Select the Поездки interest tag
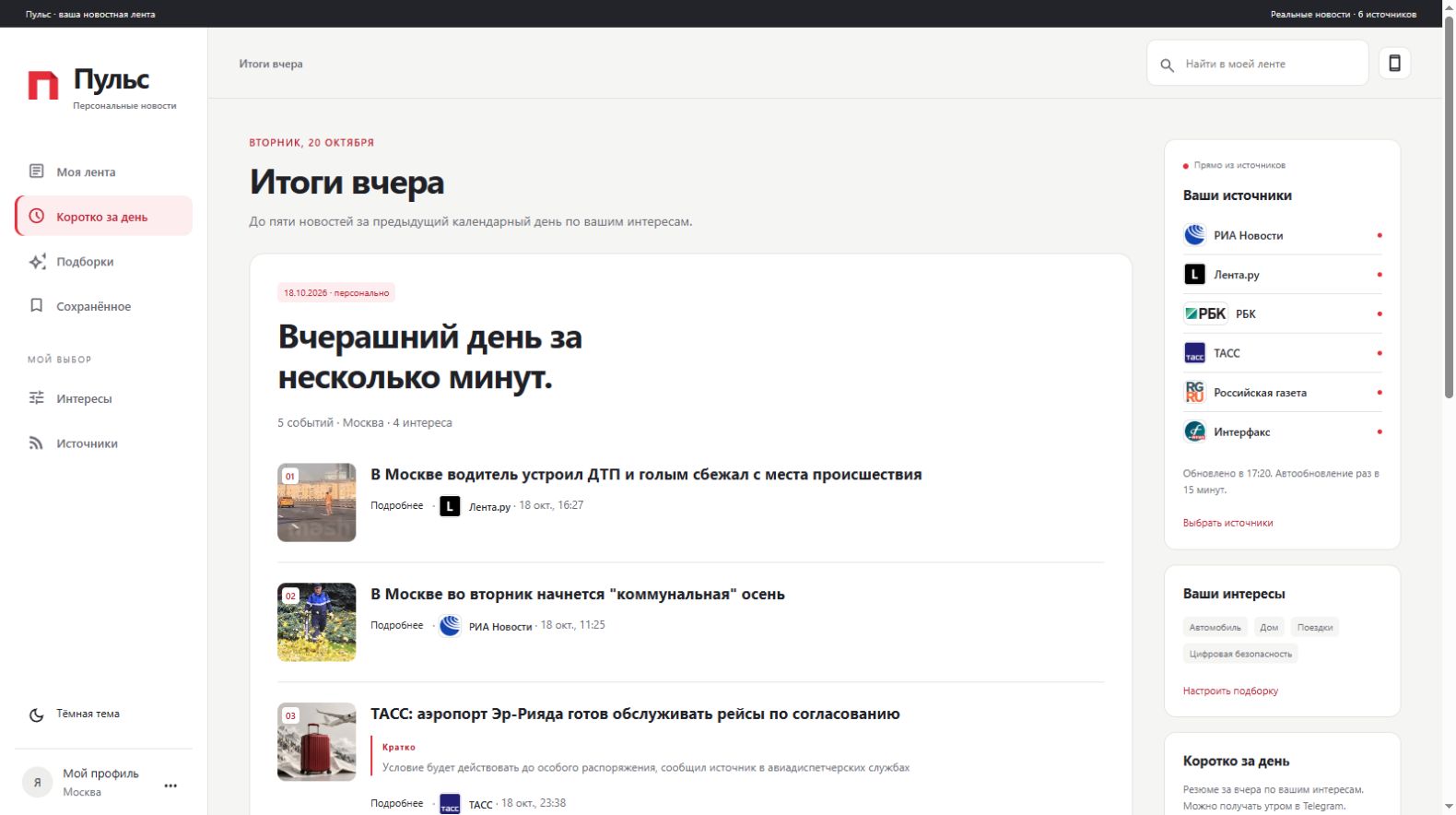1456x815 pixels. click(1315, 627)
